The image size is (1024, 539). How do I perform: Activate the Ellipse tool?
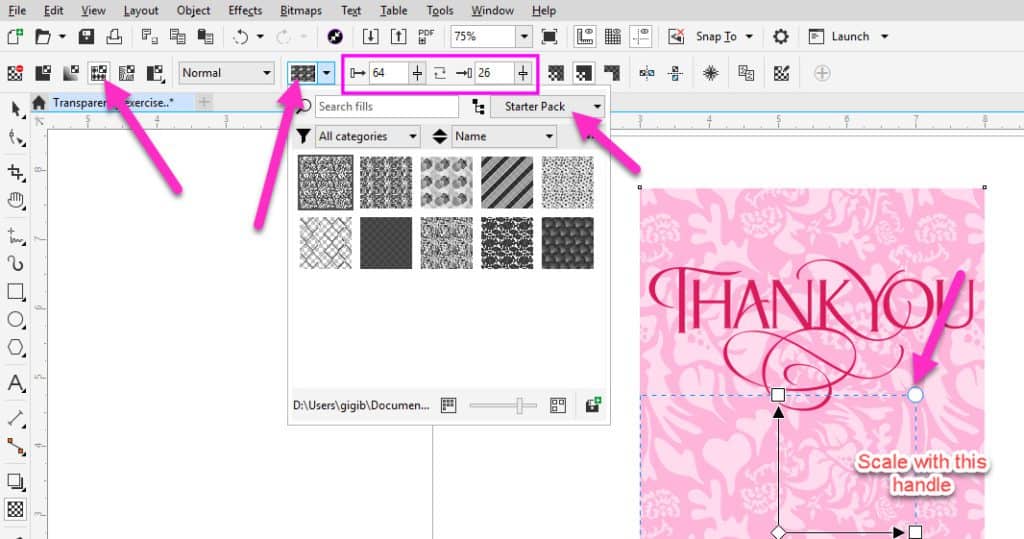tap(16, 321)
